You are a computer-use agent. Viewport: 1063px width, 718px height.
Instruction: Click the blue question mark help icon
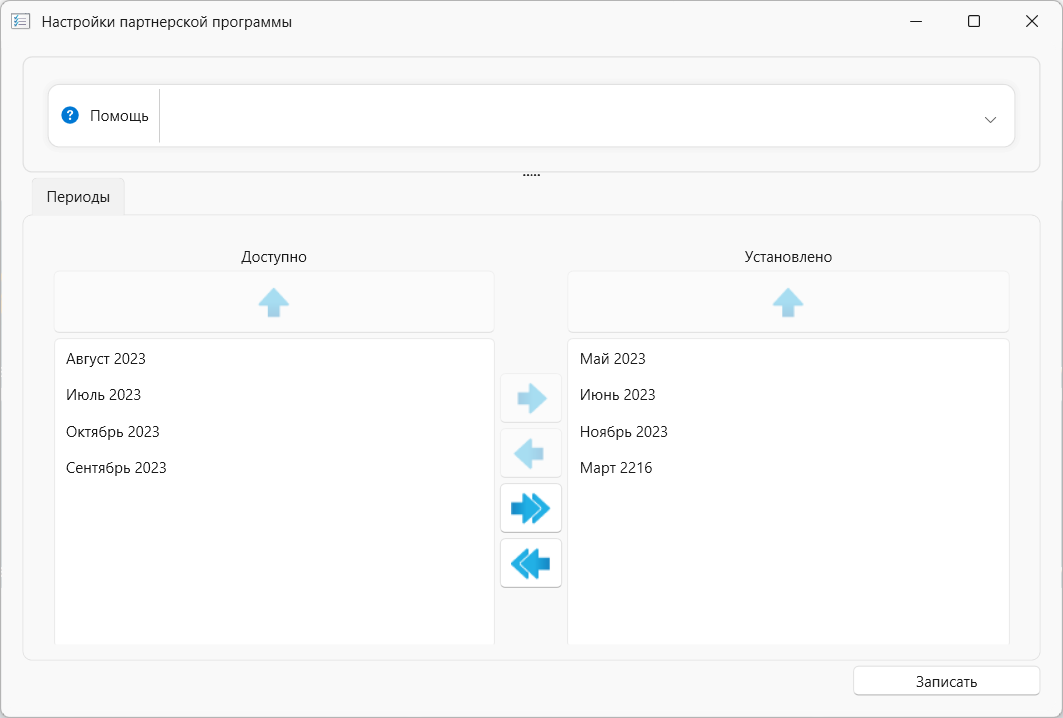(70, 115)
